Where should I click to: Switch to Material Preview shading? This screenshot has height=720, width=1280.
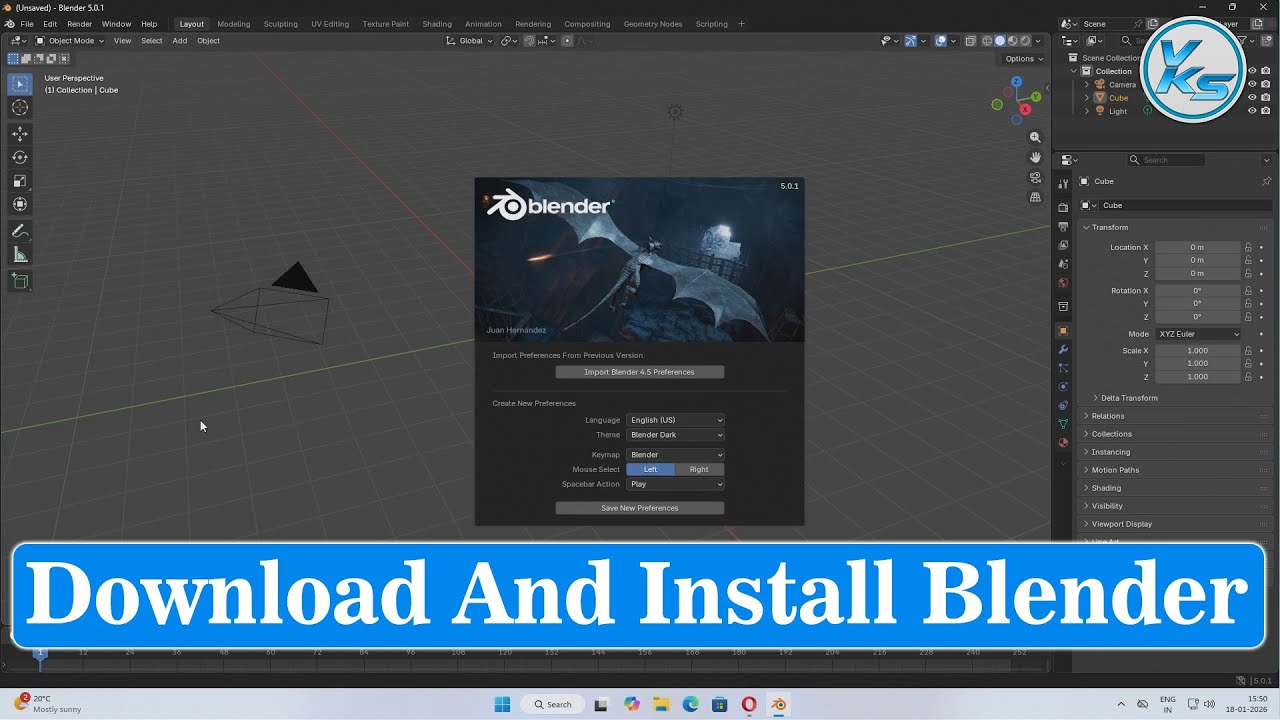pos(1012,41)
